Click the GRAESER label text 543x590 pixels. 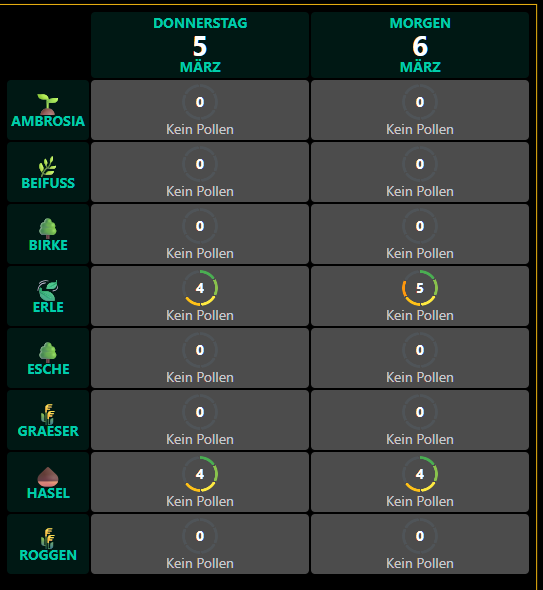[x=48, y=431]
